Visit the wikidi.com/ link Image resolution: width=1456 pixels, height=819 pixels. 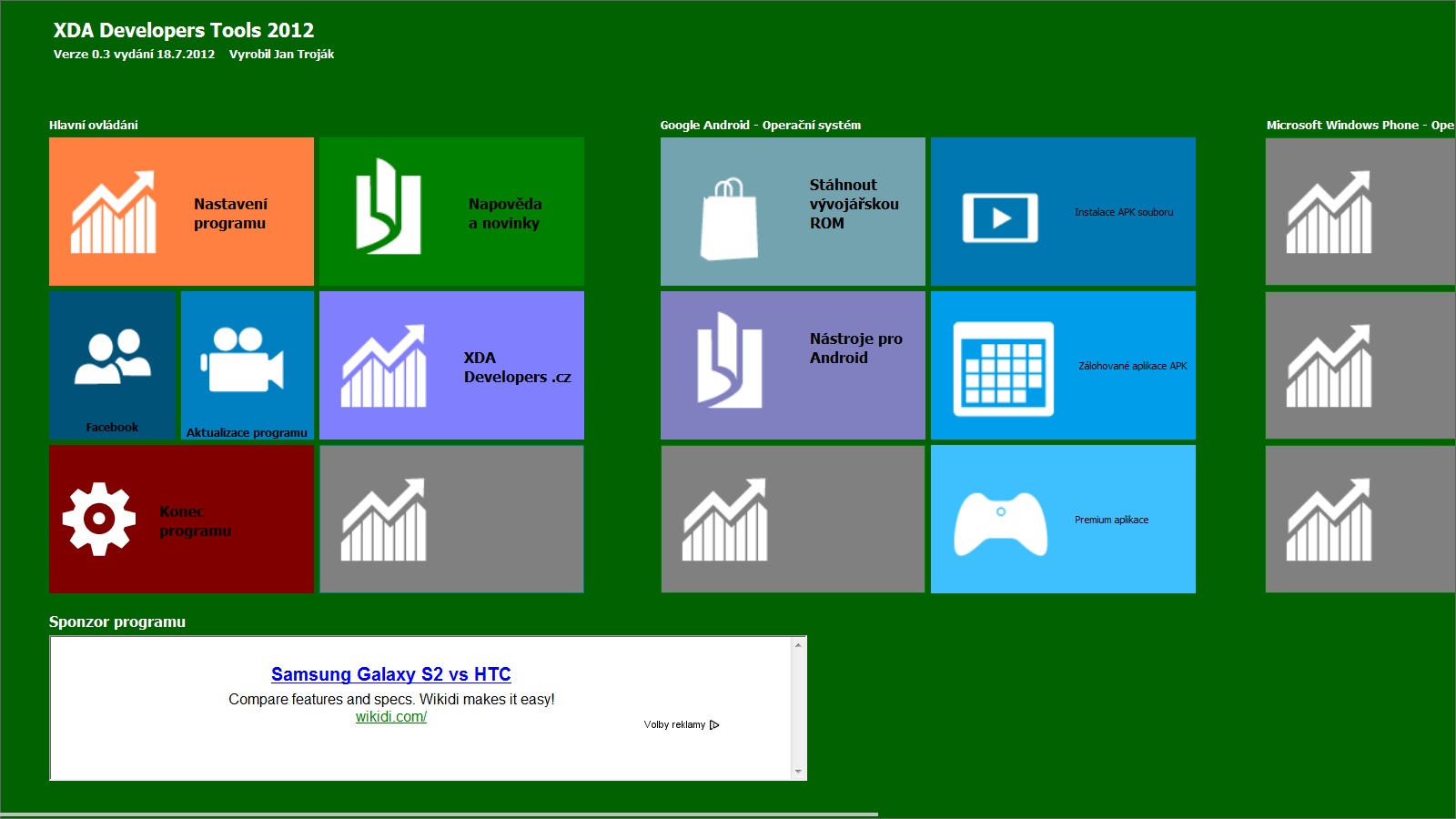(x=391, y=717)
